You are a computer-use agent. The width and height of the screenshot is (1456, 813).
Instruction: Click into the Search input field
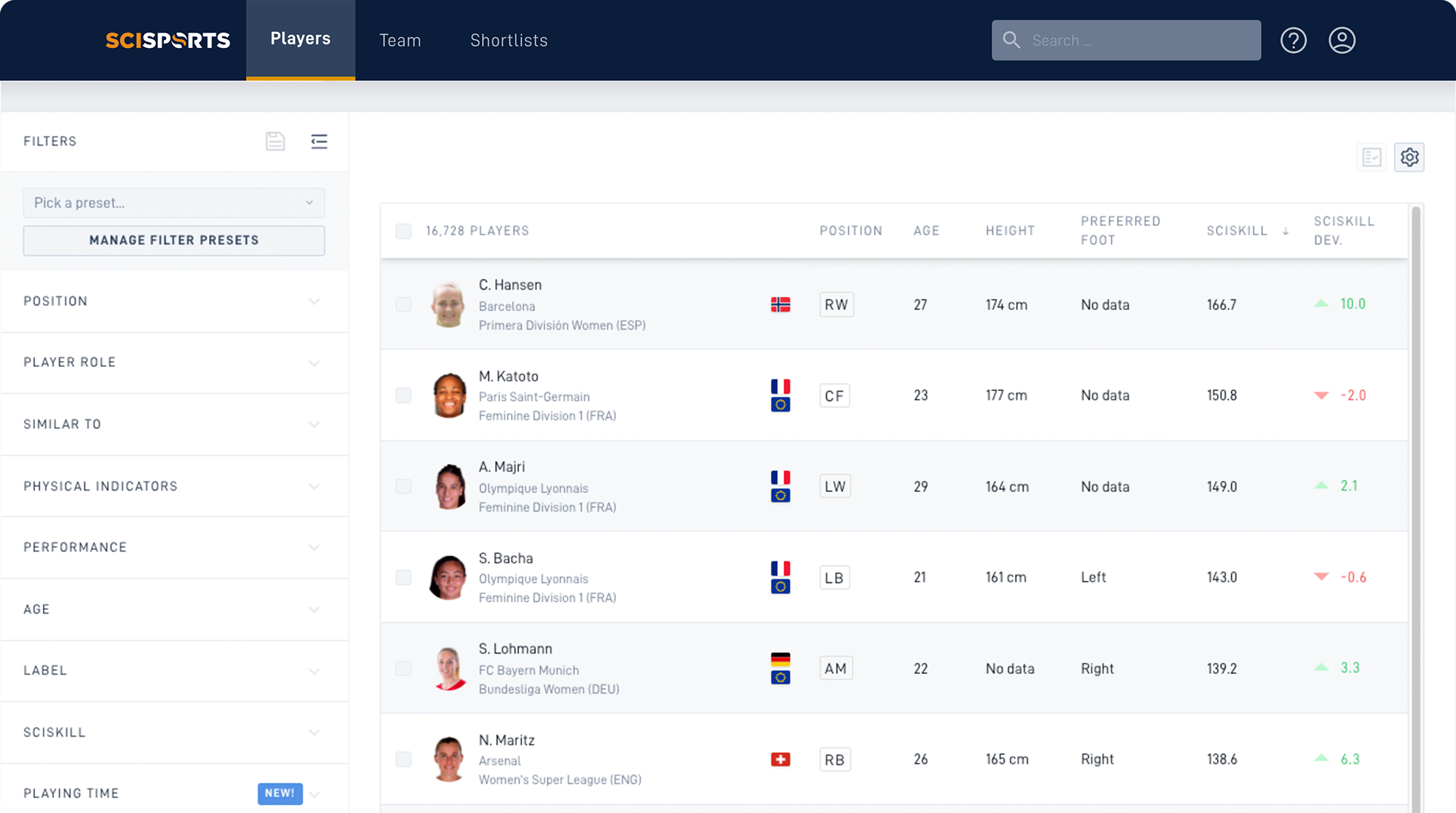coord(1126,40)
